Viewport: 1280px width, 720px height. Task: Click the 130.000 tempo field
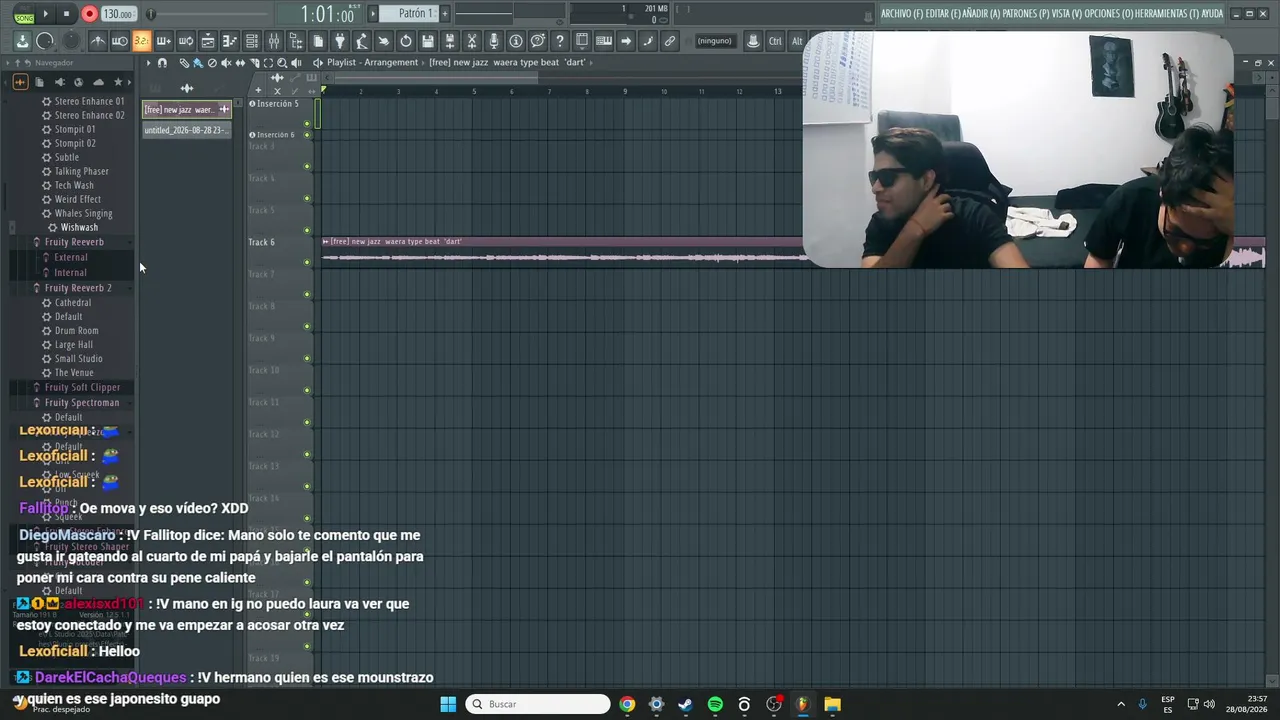pos(118,14)
